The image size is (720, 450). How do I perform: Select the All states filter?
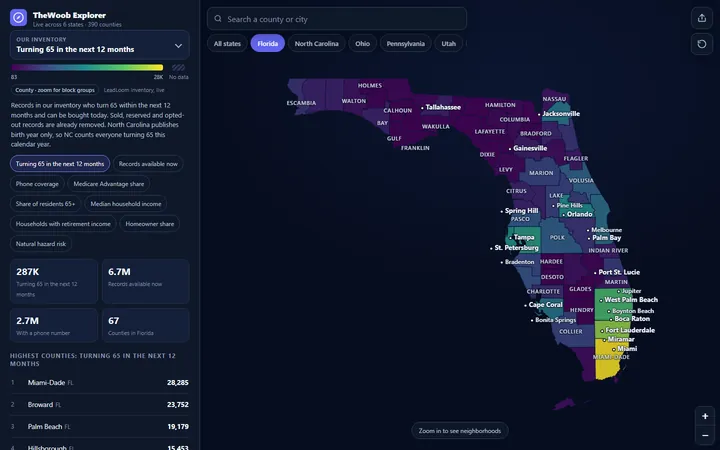tap(227, 44)
